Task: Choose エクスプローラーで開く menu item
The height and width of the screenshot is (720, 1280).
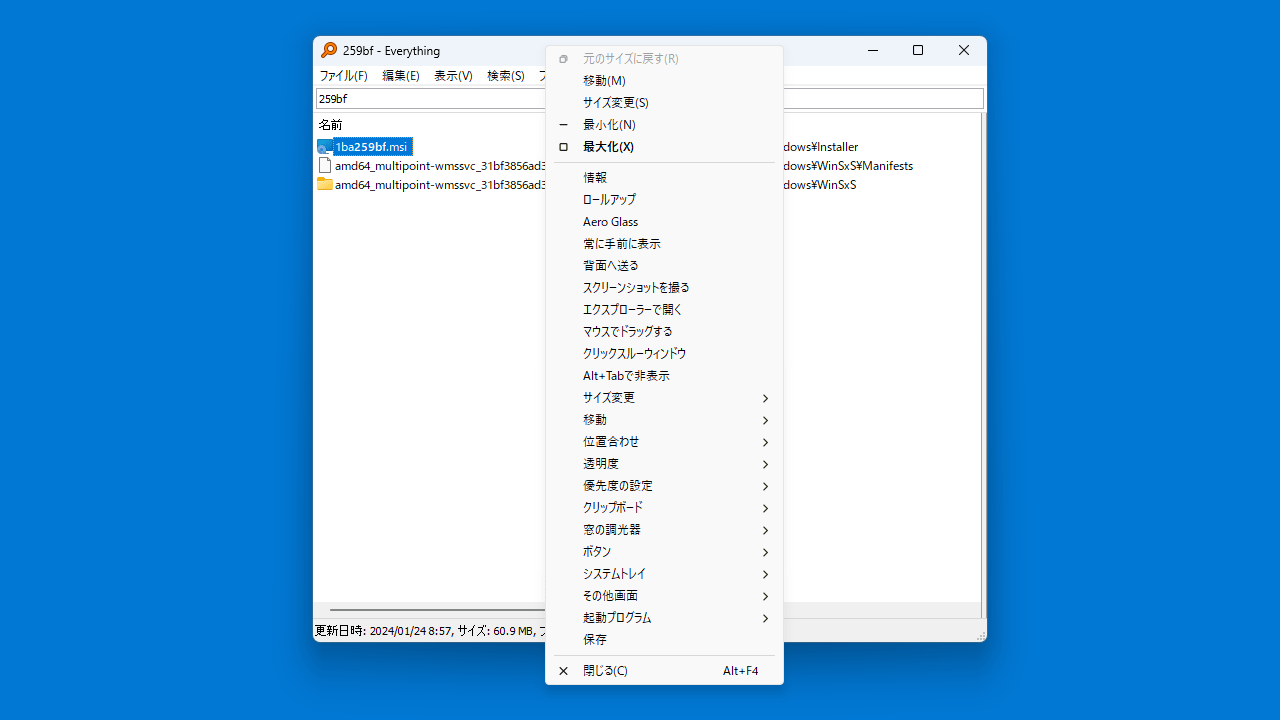Action: (x=664, y=310)
